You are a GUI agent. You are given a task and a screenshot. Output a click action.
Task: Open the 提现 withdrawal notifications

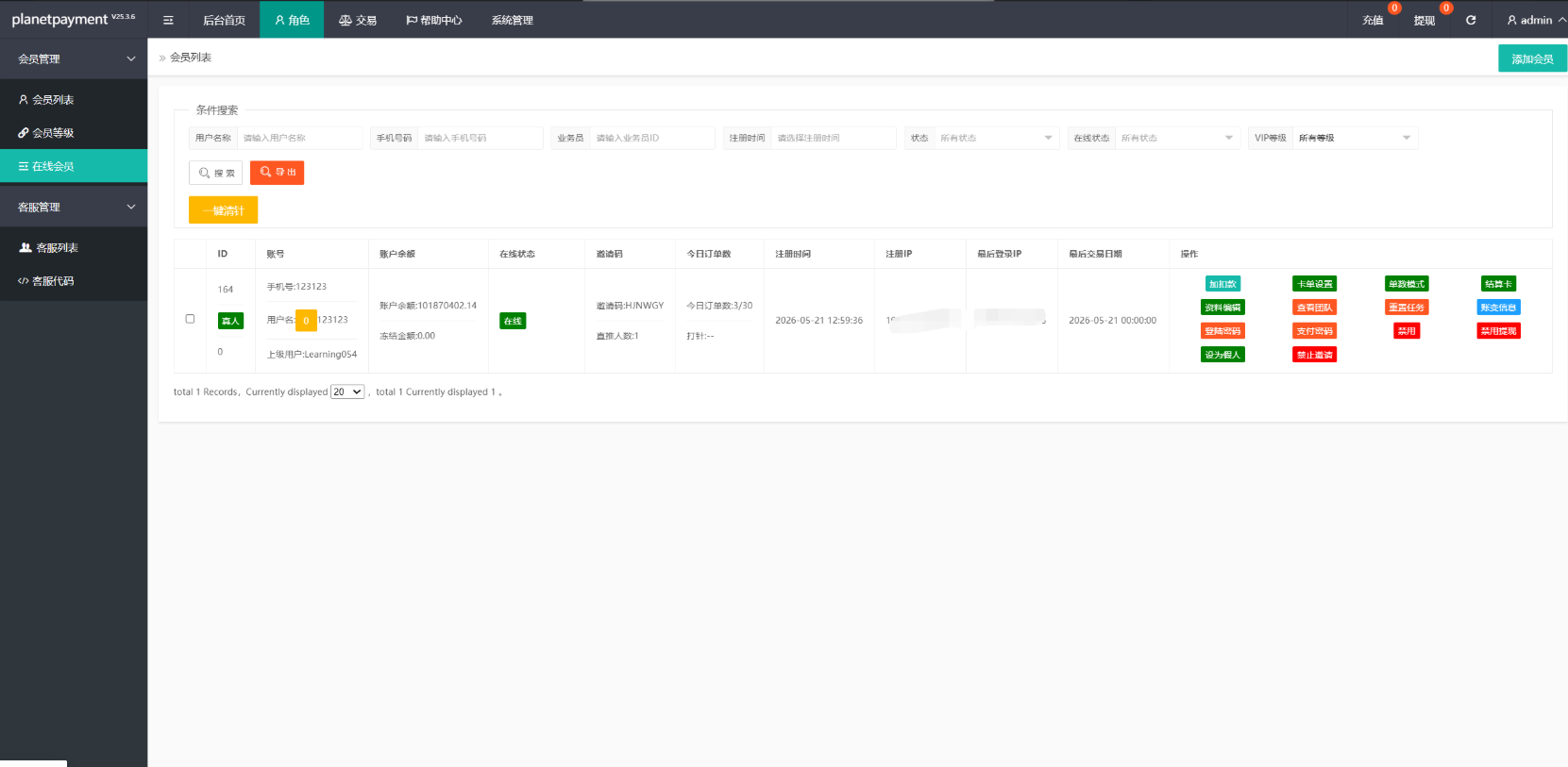click(1425, 20)
